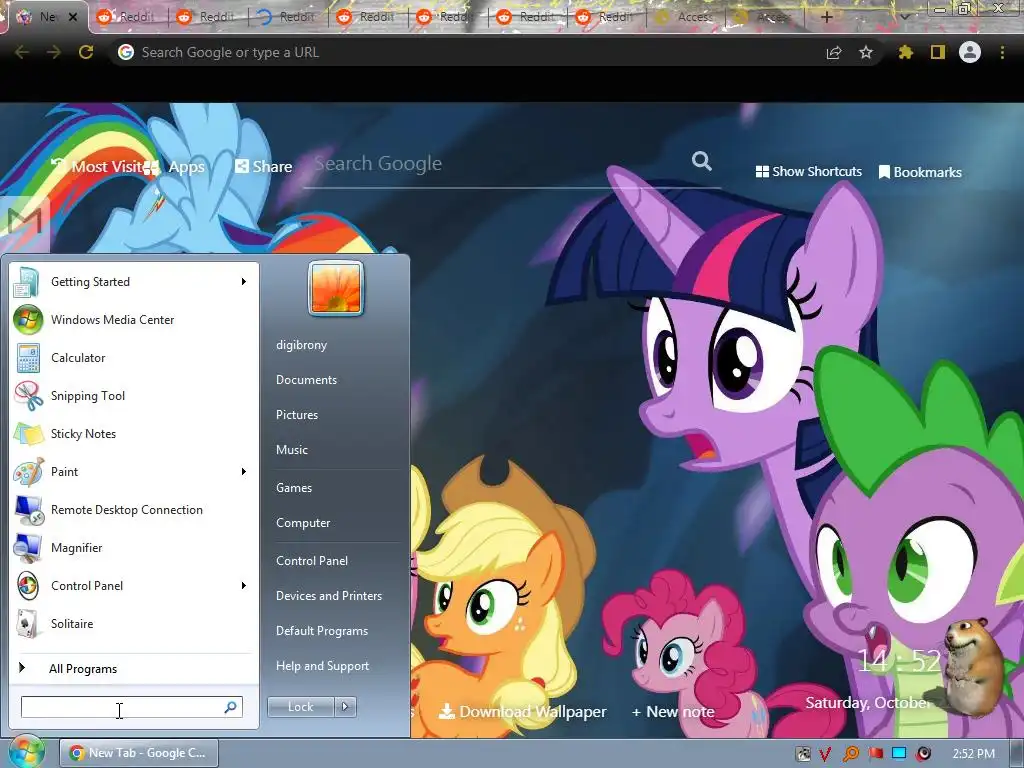Image resolution: width=1024 pixels, height=768 pixels.
Task: Click the page search magnifier icon
Action: pos(702,161)
